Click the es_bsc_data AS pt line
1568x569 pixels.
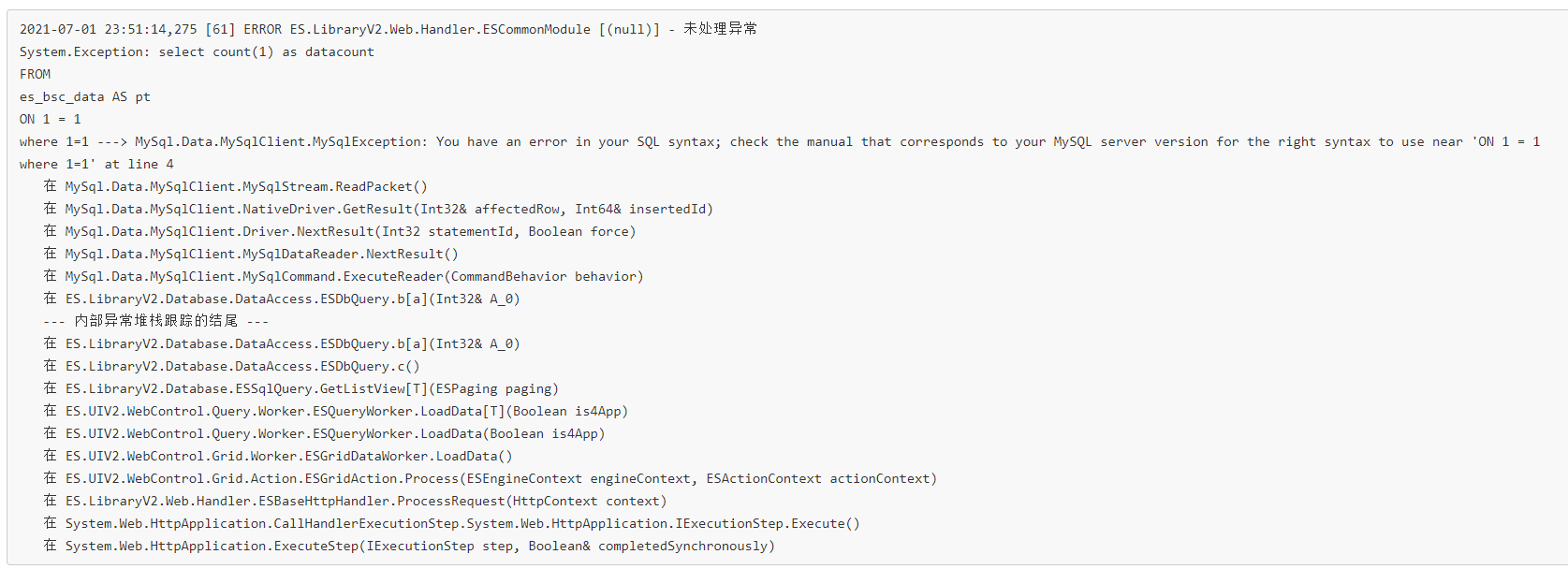coord(85,96)
